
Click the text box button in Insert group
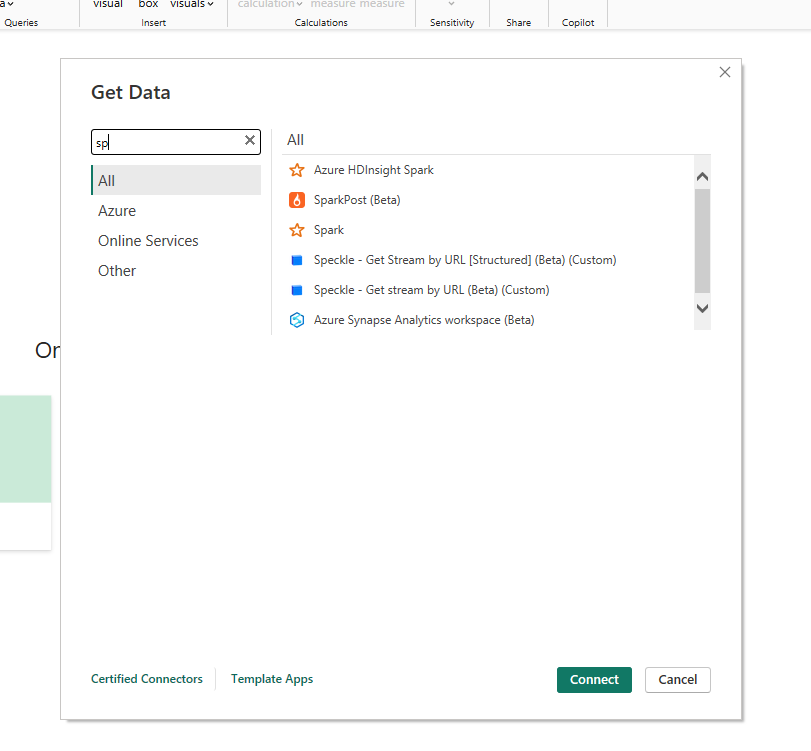pos(148,5)
